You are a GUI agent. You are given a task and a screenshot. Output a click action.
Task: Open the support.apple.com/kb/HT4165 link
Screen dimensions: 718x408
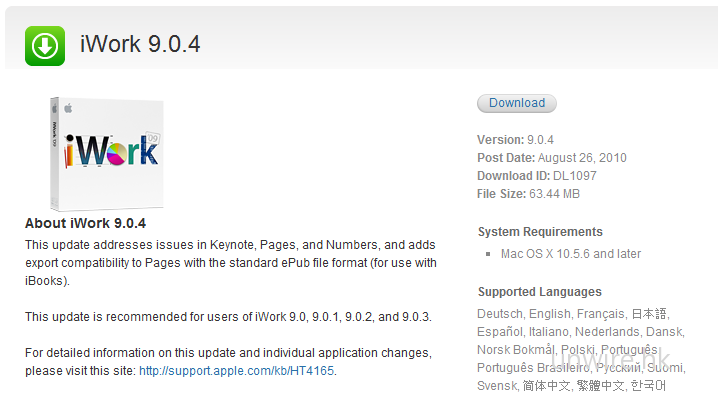tap(237, 371)
